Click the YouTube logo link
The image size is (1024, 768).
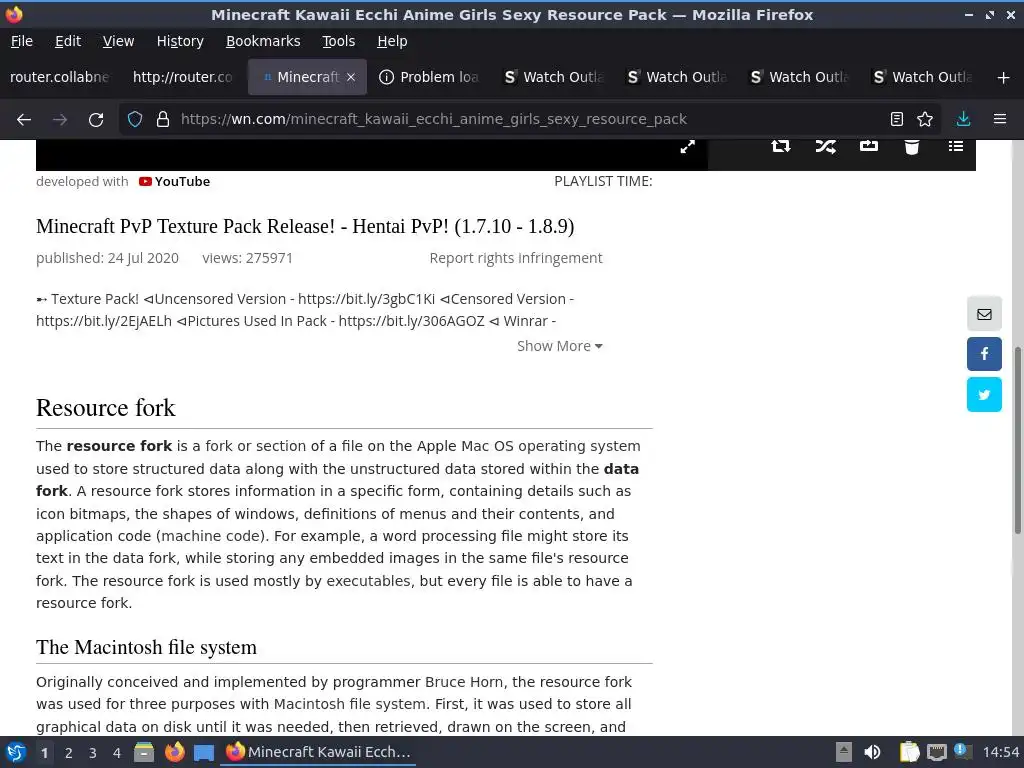coord(174,182)
